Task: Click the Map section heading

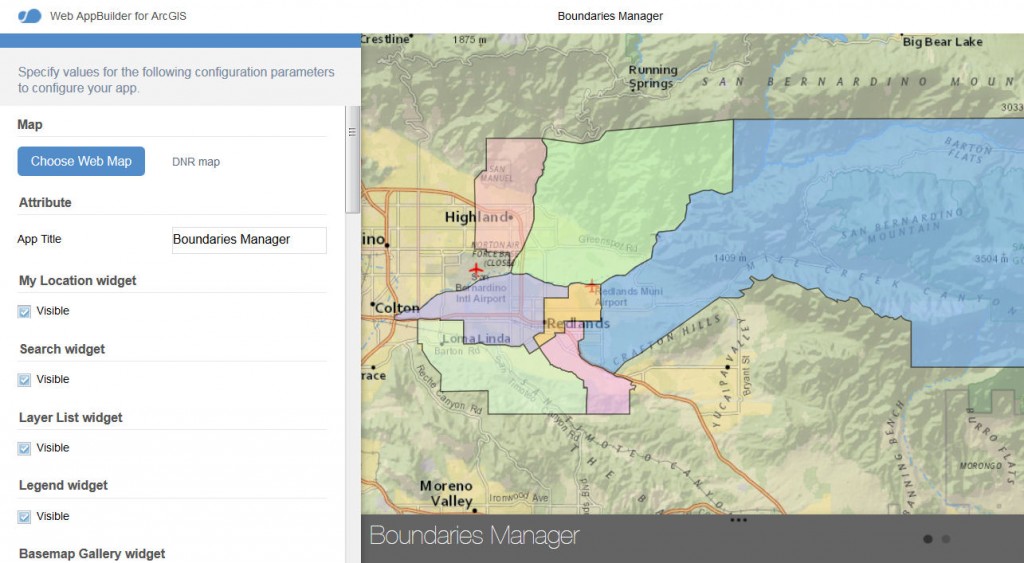Action: (30, 125)
